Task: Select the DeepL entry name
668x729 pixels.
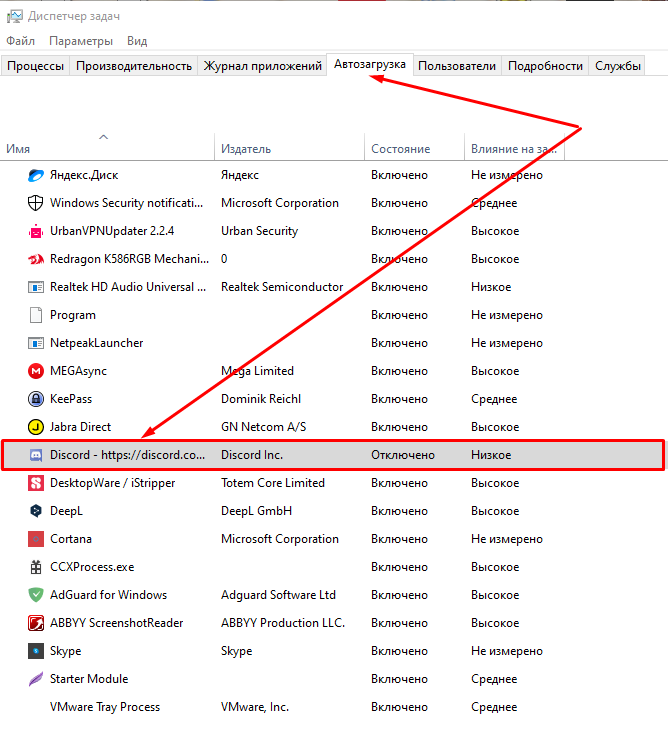Action: pyautogui.click(x=66, y=511)
